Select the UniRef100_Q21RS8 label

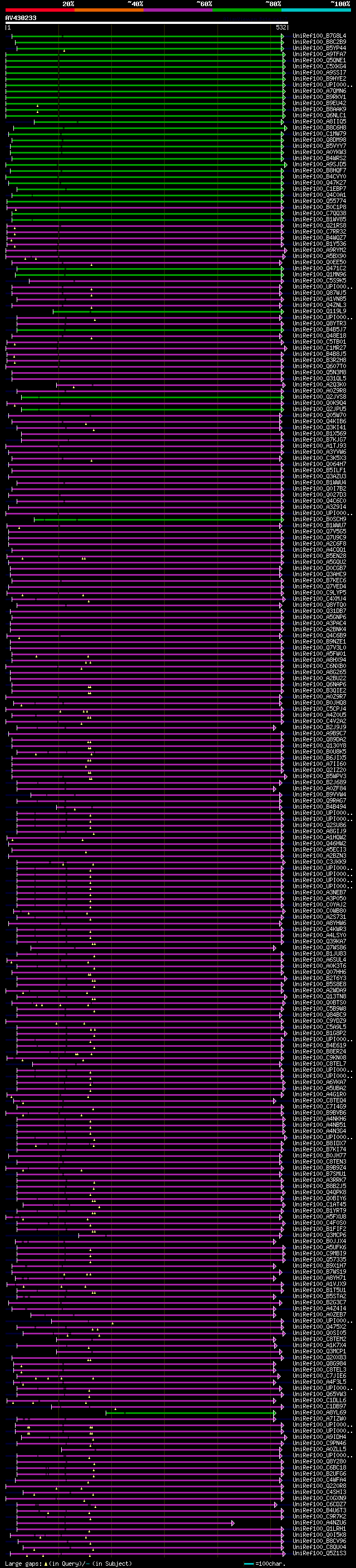[319, 225]
